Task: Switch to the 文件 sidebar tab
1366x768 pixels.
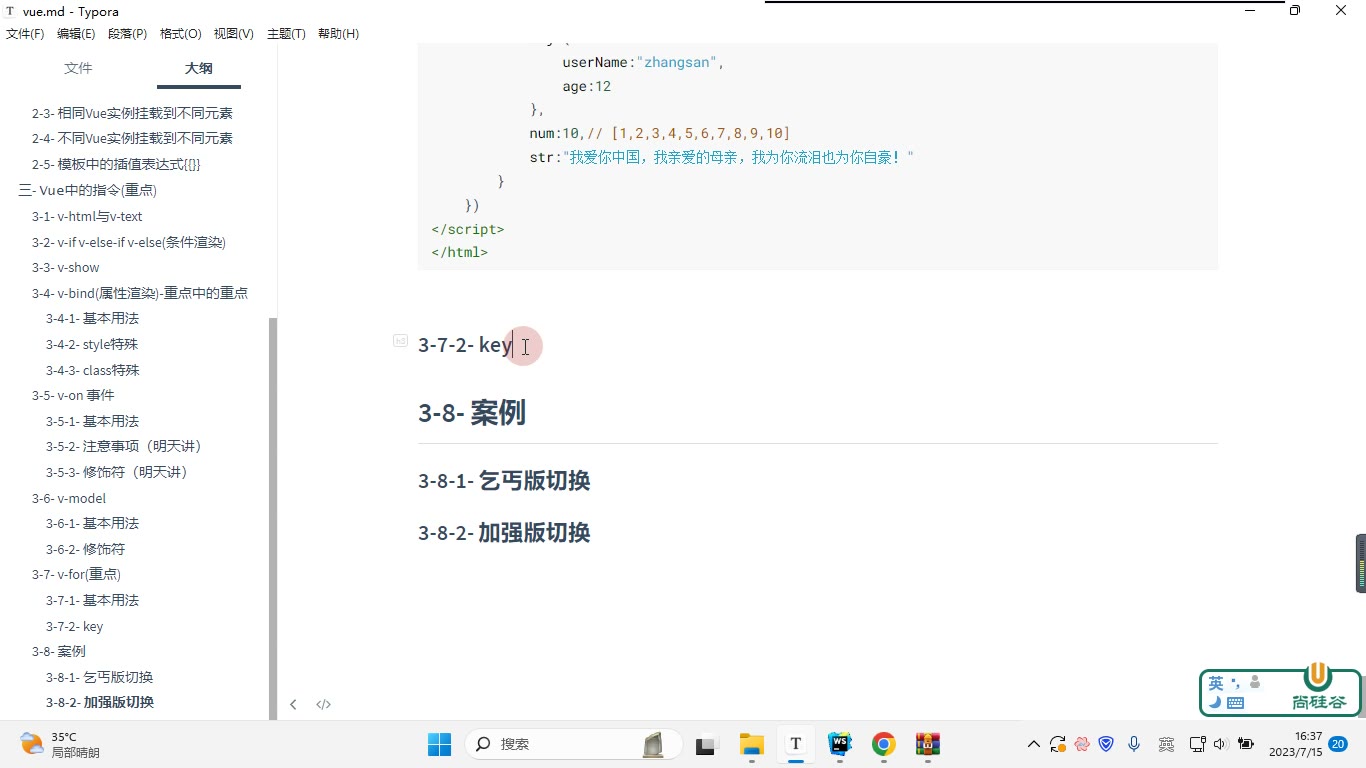Action: click(78, 68)
